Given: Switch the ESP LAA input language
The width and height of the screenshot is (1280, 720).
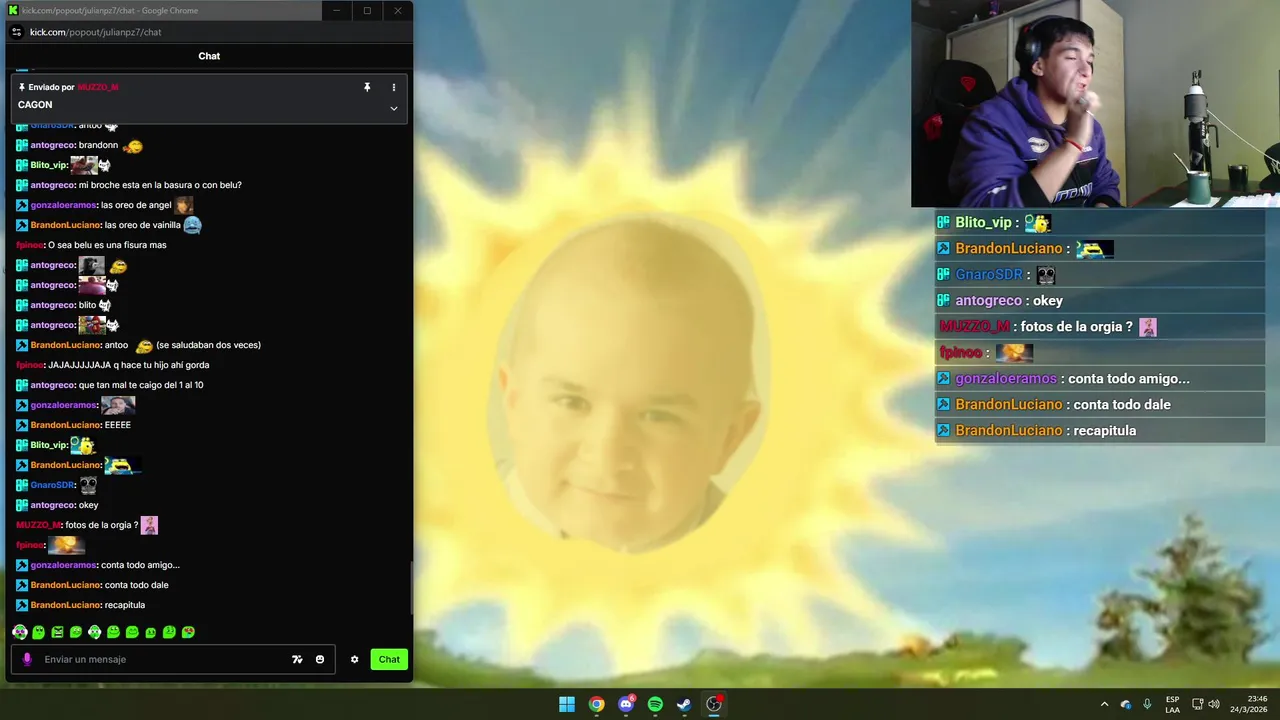Looking at the screenshot, I should pos(1172,704).
